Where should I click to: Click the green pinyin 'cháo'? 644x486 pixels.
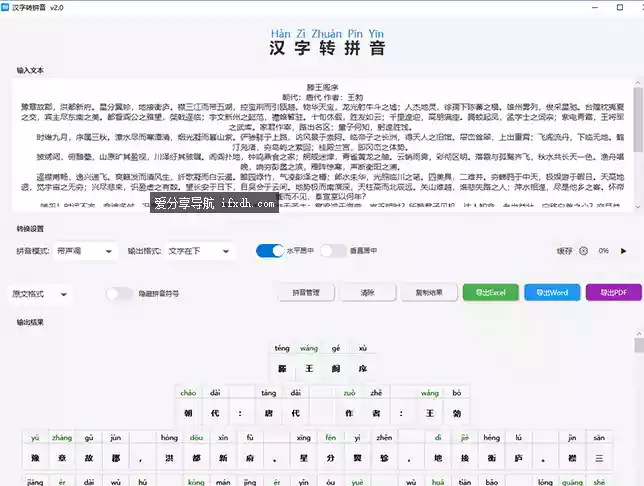[x=188, y=393]
